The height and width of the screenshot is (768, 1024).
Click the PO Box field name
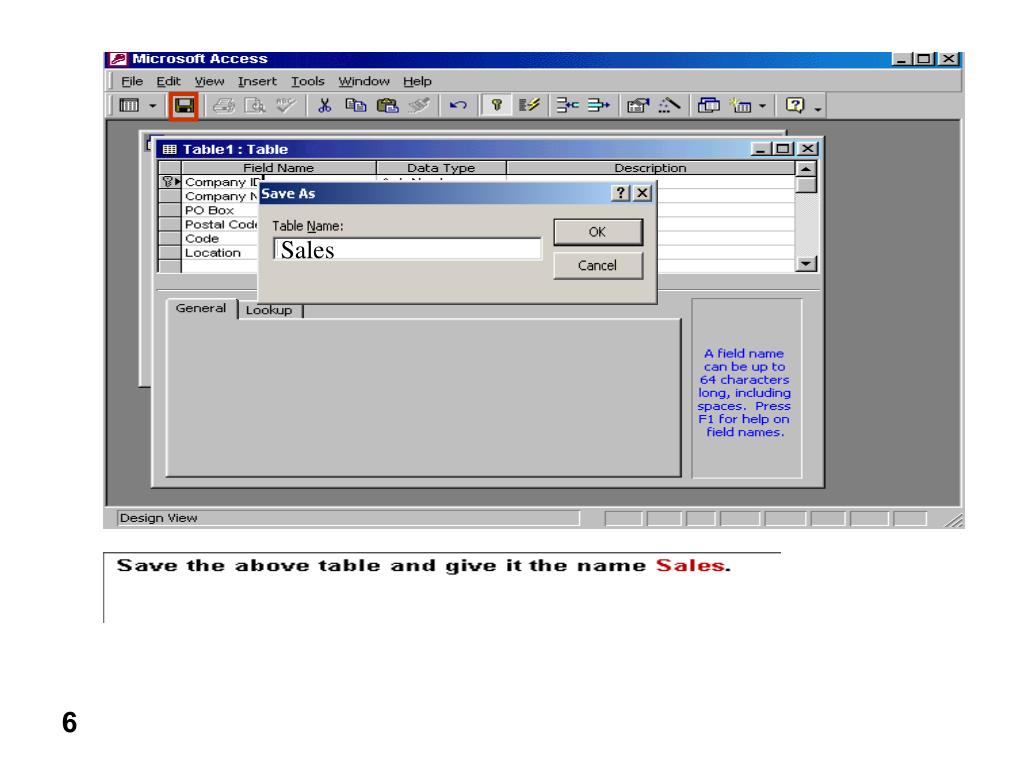(x=209, y=210)
